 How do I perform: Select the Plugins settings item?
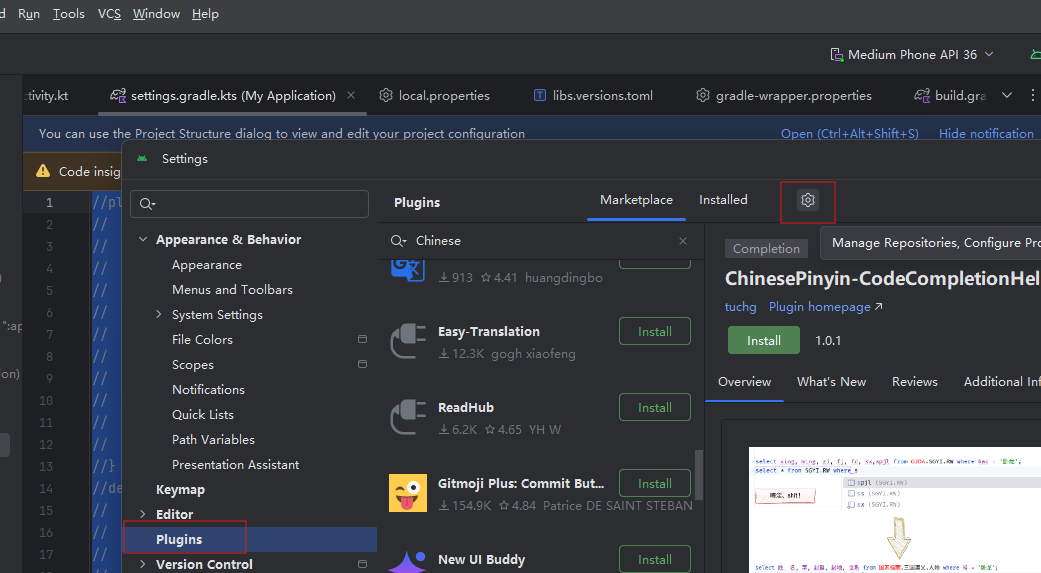[250, 539]
